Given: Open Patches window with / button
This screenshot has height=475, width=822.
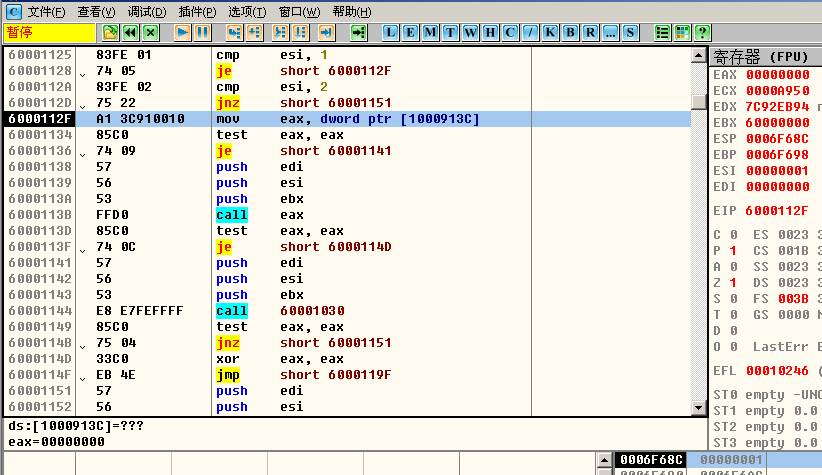Looking at the screenshot, I should 530,33.
